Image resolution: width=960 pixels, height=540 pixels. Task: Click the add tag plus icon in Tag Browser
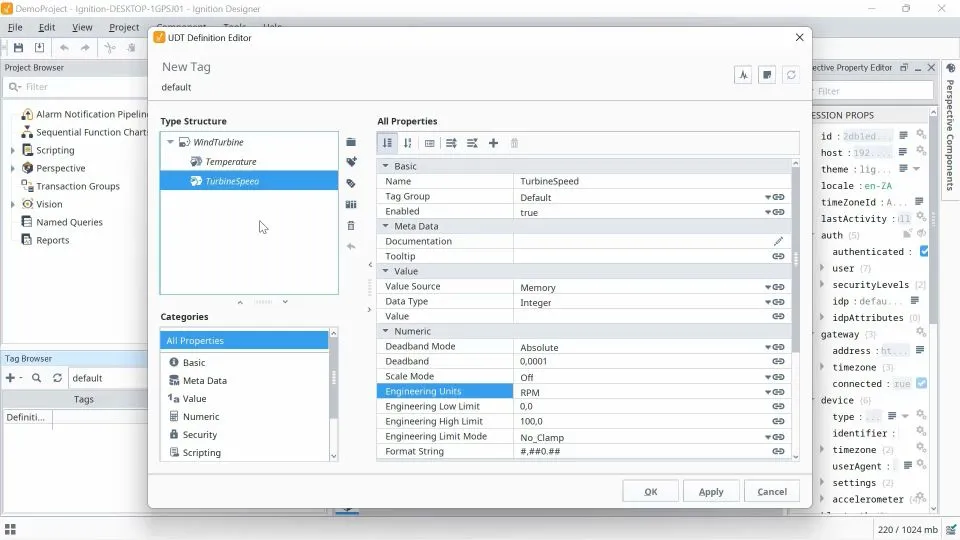coord(10,378)
